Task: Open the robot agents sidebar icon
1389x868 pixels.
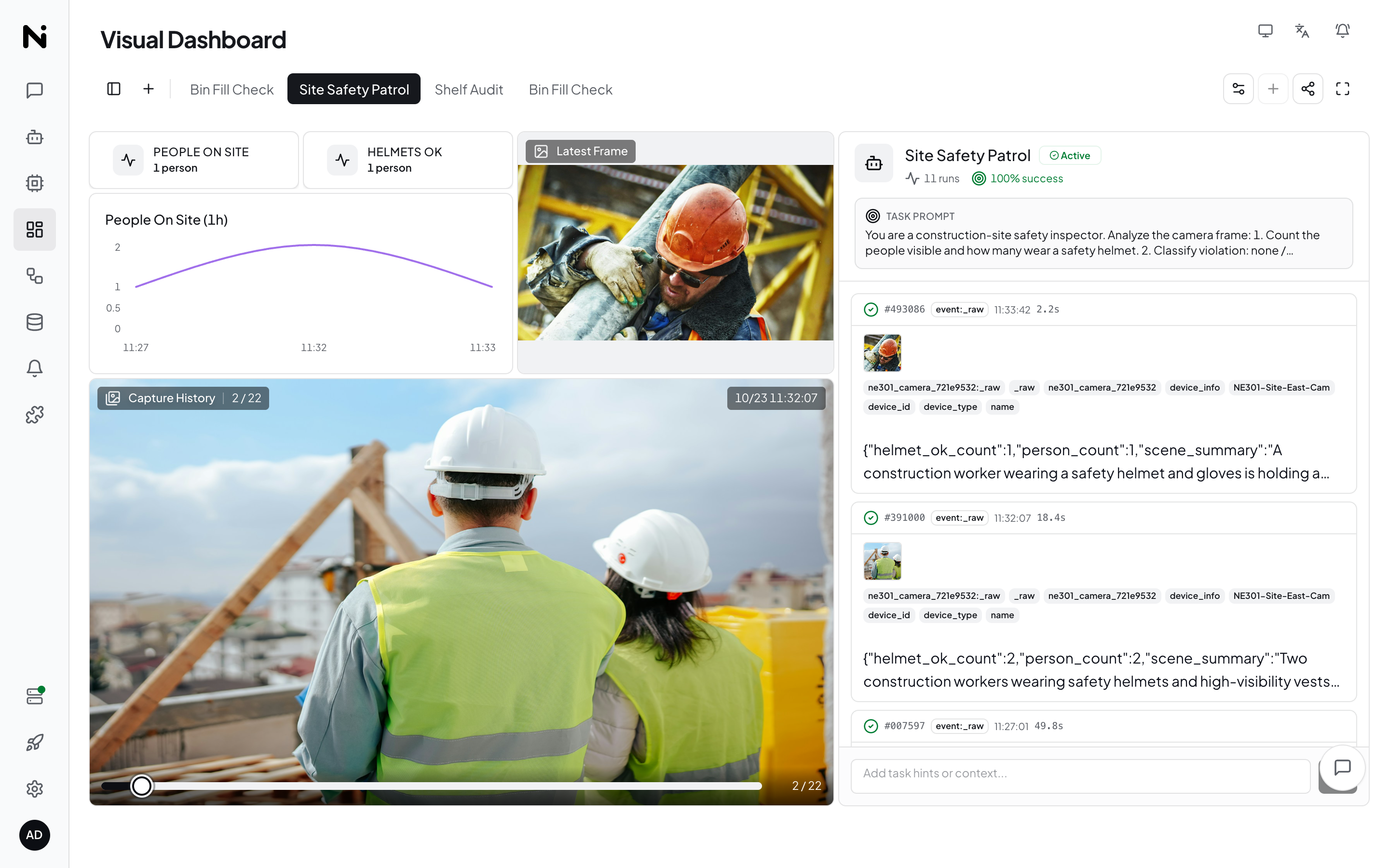Action: pos(34,136)
